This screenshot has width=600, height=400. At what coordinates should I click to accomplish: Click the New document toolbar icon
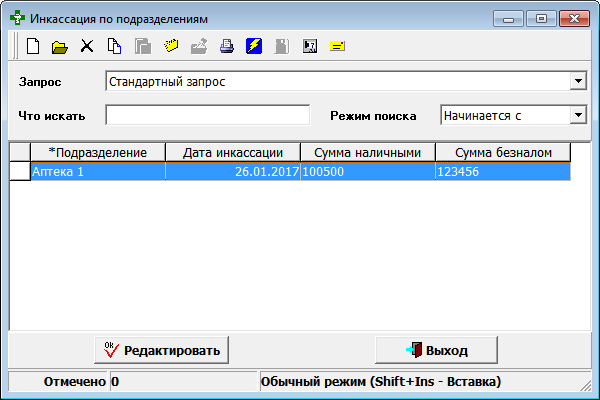pyautogui.click(x=32, y=46)
